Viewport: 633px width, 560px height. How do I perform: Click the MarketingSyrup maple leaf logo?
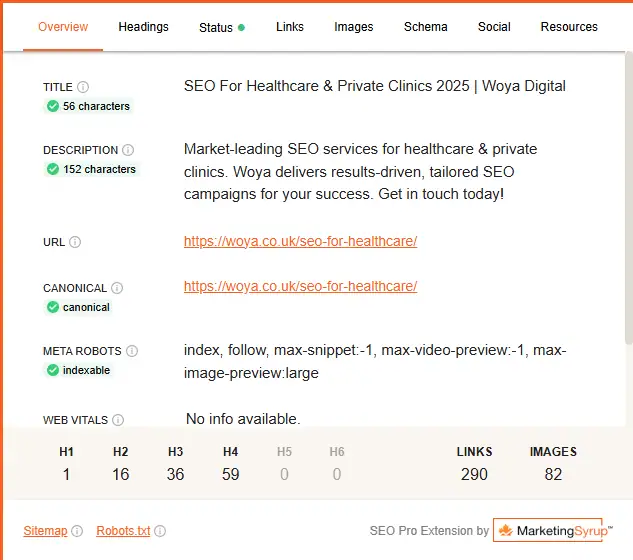[x=505, y=530]
